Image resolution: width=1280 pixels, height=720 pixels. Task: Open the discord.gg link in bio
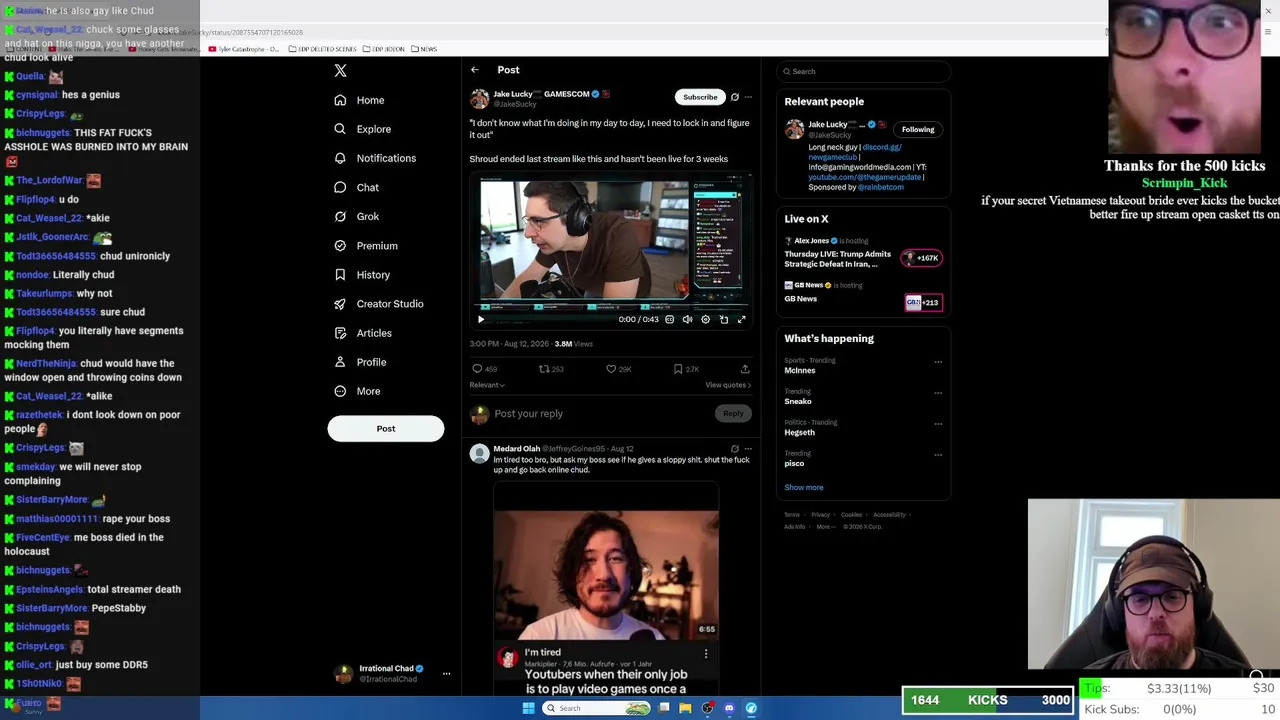(x=882, y=147)
